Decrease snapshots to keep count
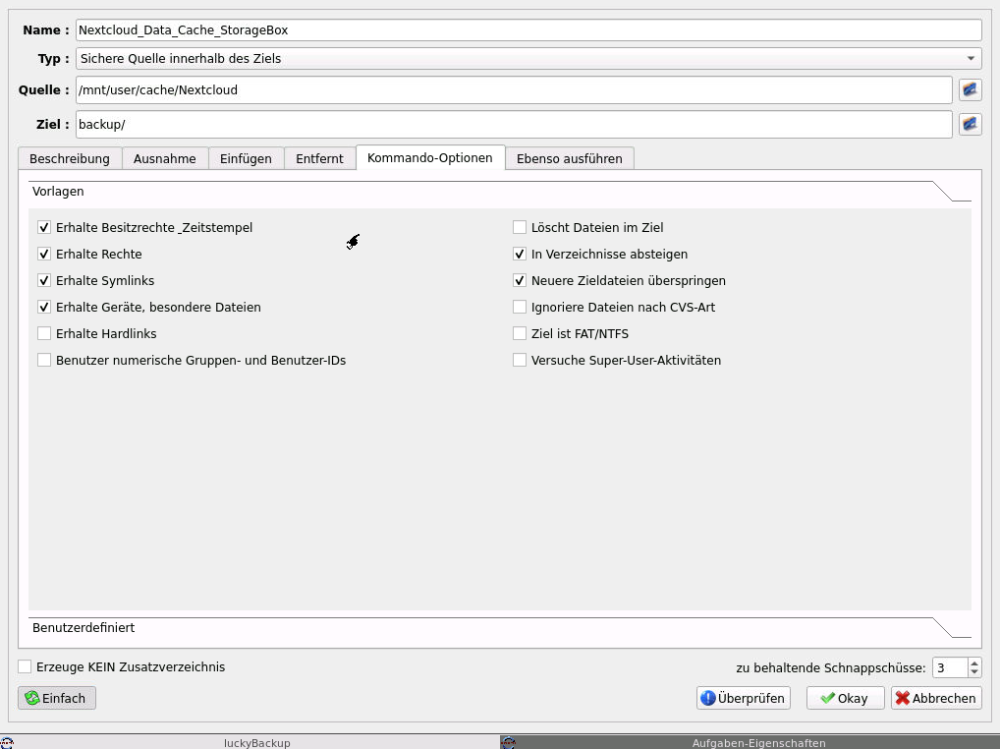Screen dimensions: 1000x749 pyautogui.click(x=974, y=672)
